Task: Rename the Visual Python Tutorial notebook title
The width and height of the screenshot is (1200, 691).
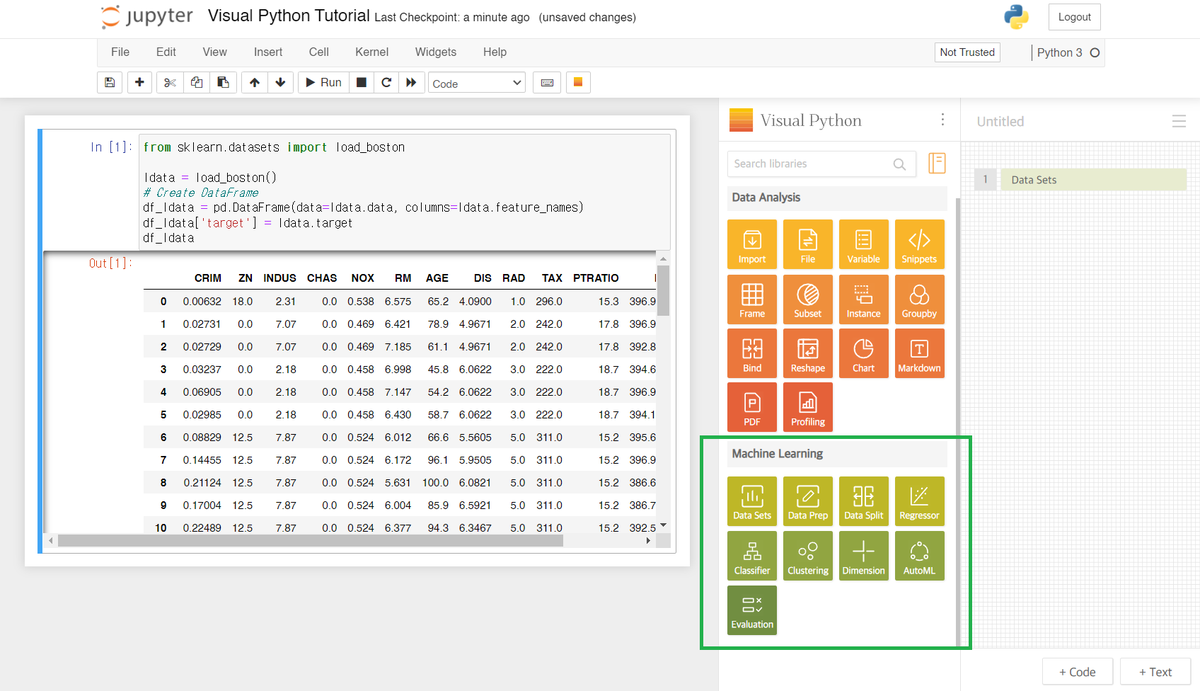Action: pyautogui.click(x=288, y=16)
